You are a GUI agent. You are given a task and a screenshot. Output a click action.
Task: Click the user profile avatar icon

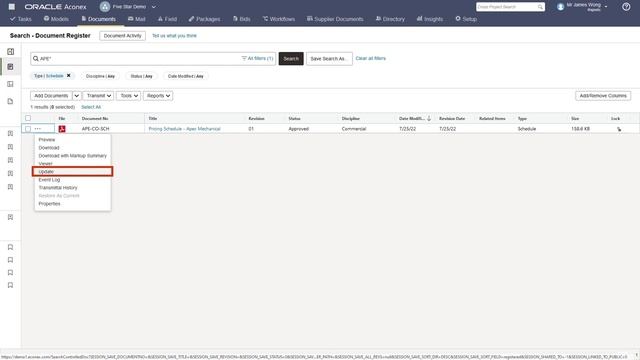[x=560, y=7]
